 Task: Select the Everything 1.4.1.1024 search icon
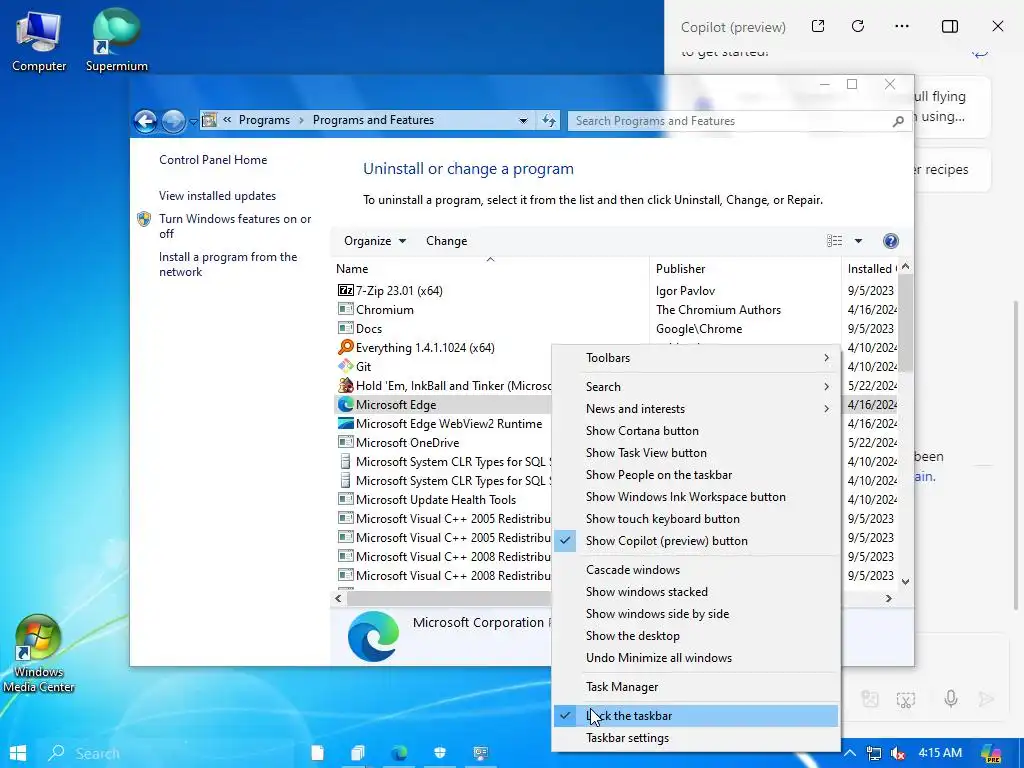coord(345,347)
